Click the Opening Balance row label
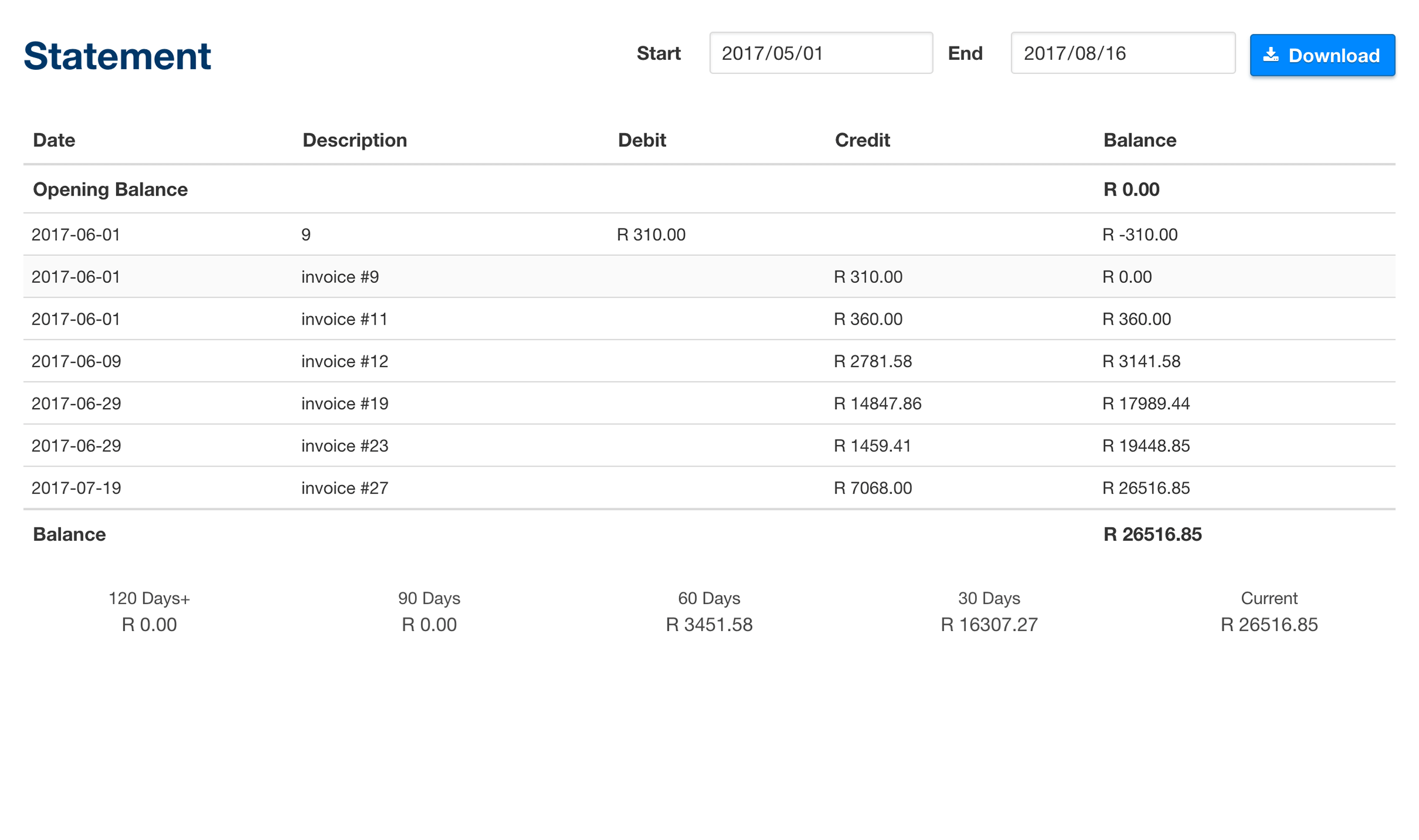Image resolution: width=1419 pixels, height=840 pixels. tap(110, 190)
